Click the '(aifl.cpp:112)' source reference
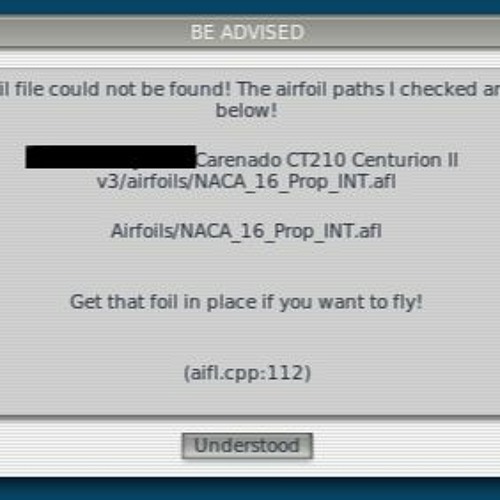 tap(247, 373)
